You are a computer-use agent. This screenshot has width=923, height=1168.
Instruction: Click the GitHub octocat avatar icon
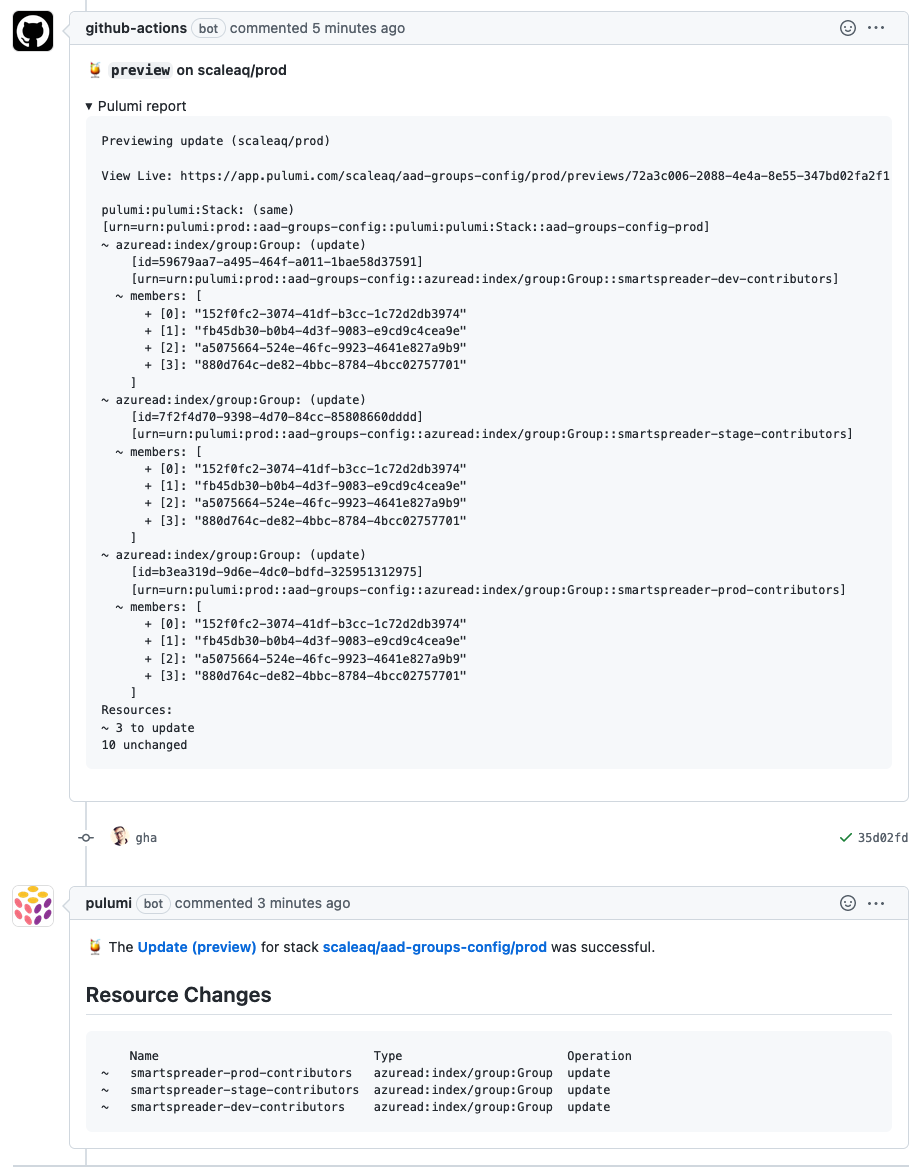(32, 29)
